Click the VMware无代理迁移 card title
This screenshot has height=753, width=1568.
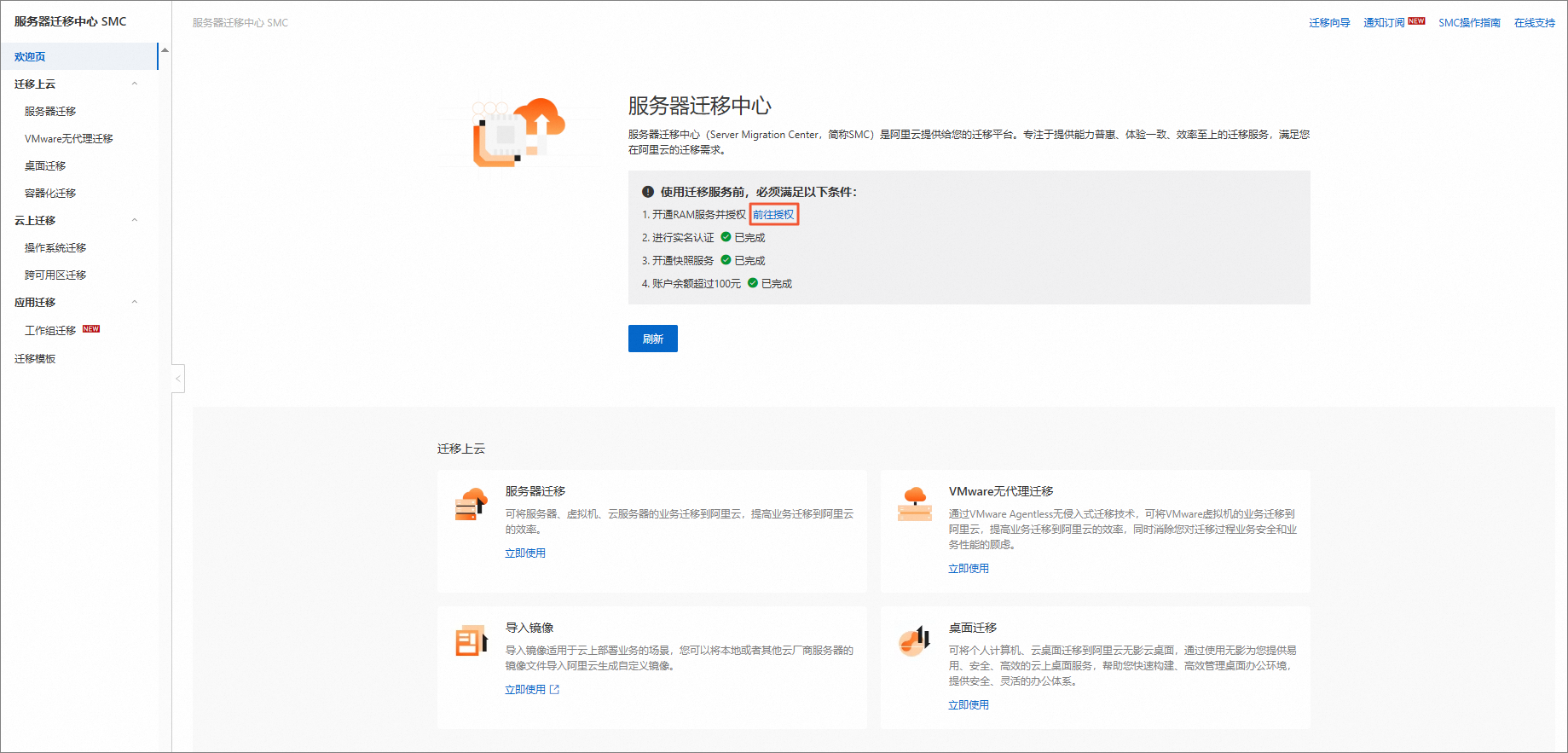pos(1001,491)
